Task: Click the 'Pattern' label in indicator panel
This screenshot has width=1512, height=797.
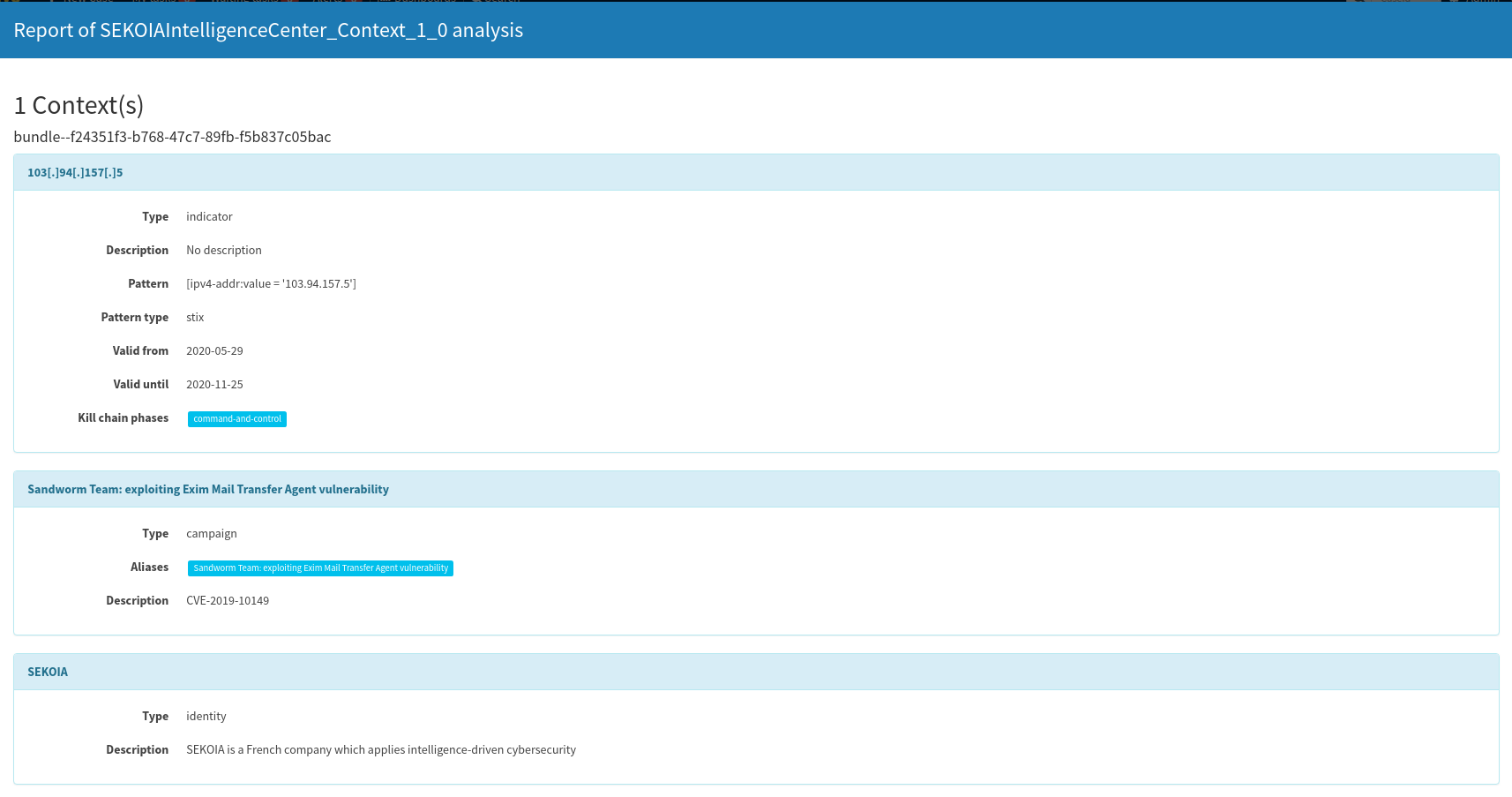Action: point(148,283)
